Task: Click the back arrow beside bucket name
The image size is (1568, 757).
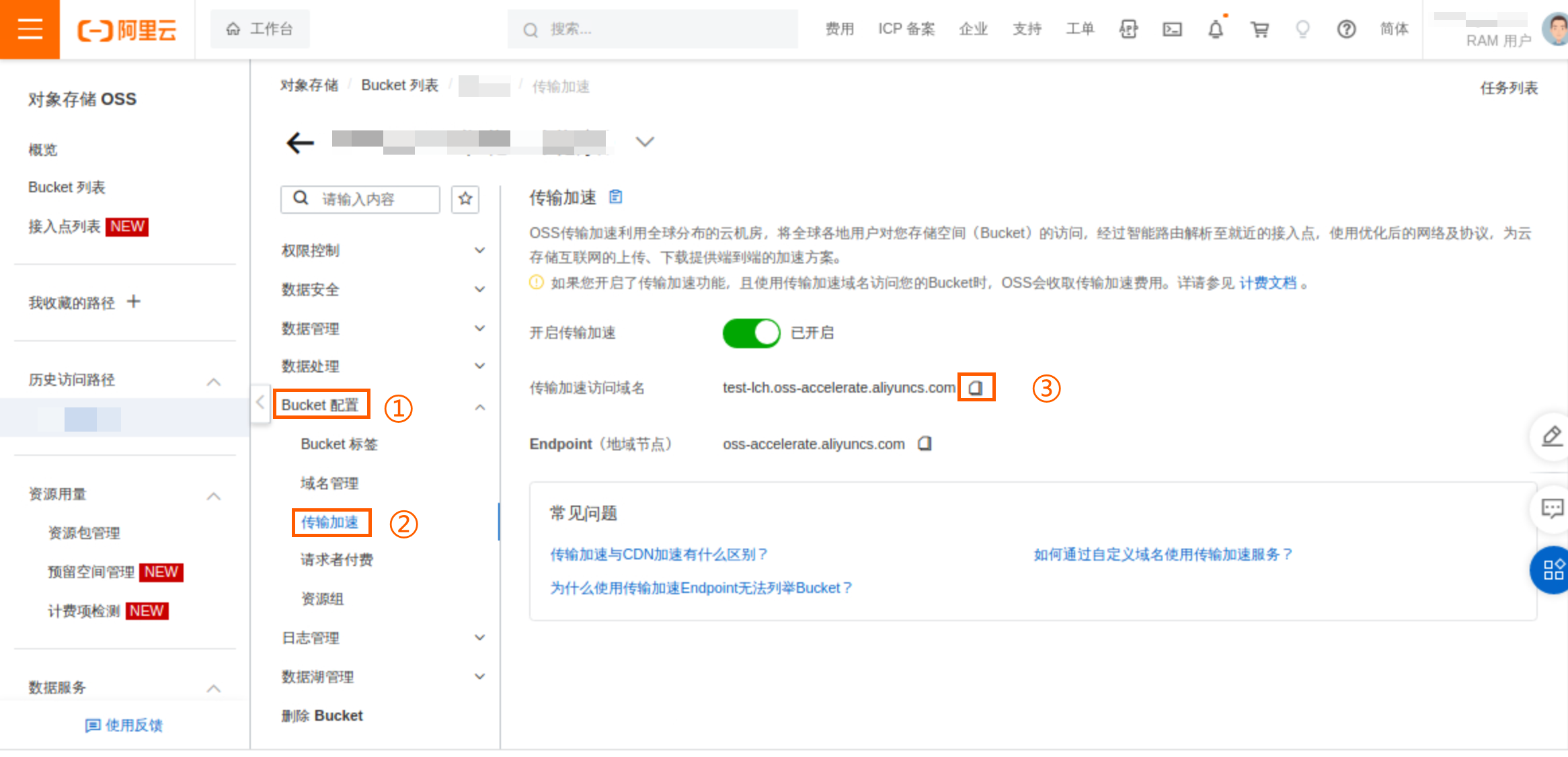Action: 300,142
